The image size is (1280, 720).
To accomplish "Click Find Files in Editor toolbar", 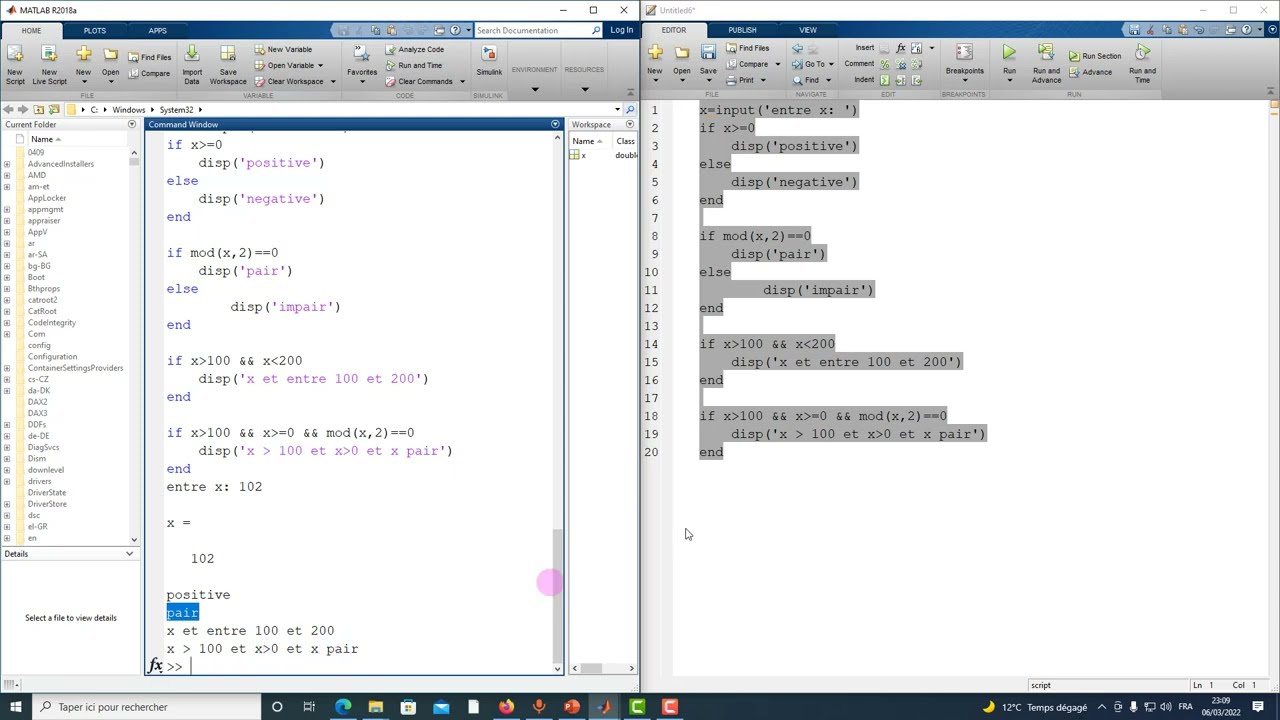I will (x=748, y=48).
